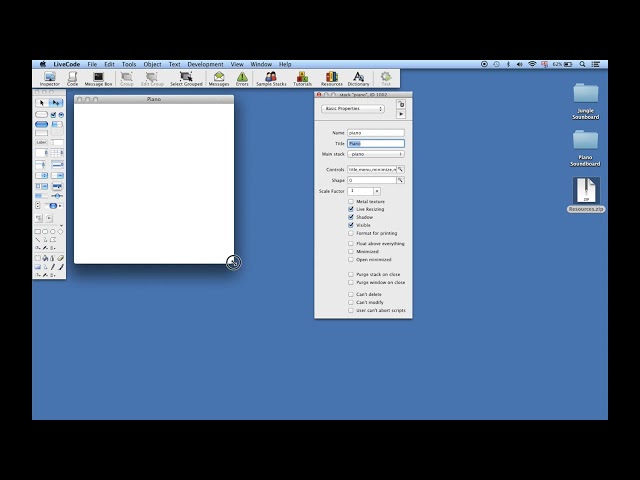Viewport: 640px width, 480px height.
Task: Select the paint bucket tool
Action: pyautogui.click(x=45, y=258)
